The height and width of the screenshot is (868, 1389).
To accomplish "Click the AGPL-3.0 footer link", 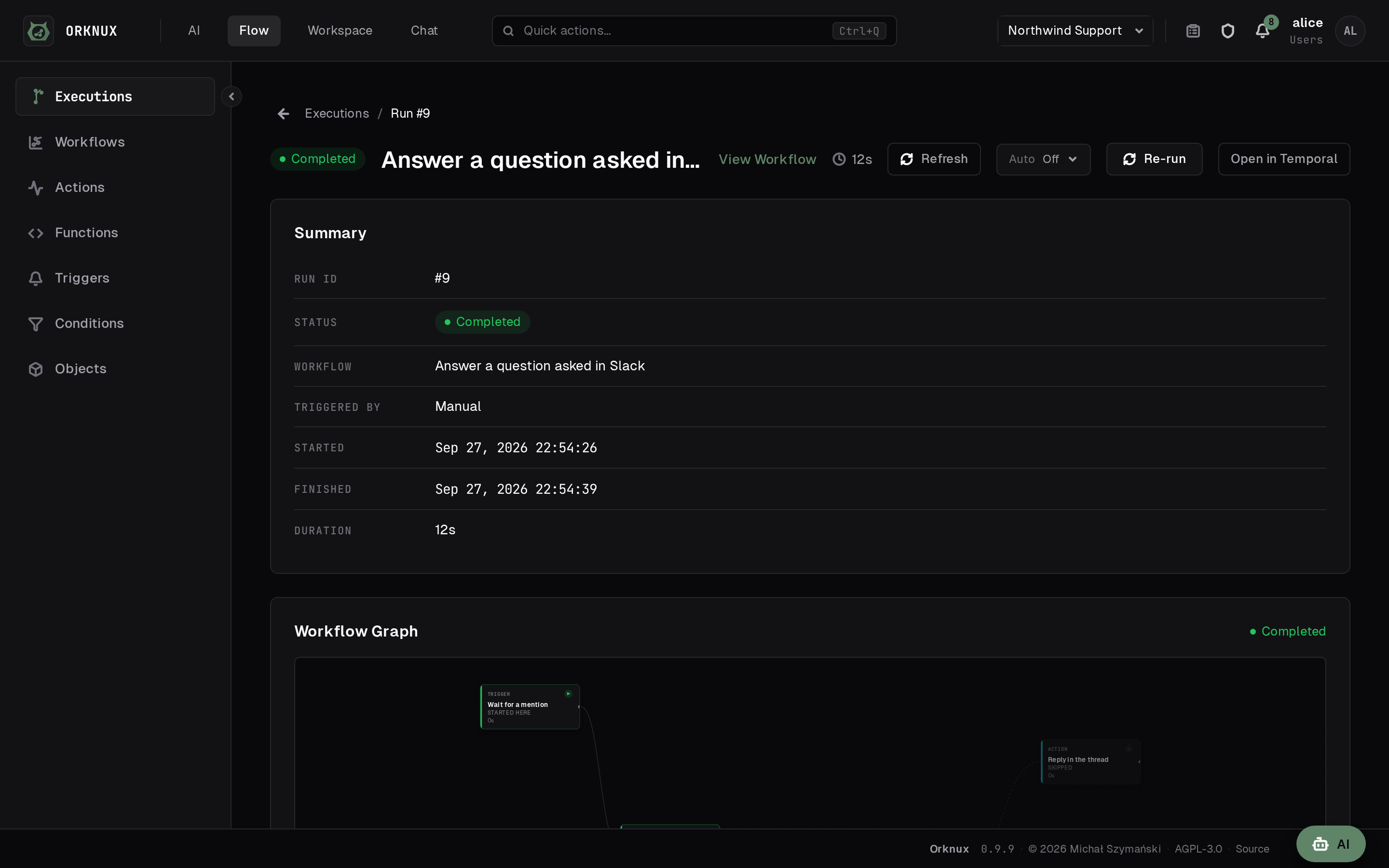I will [x=1198, y=849].
